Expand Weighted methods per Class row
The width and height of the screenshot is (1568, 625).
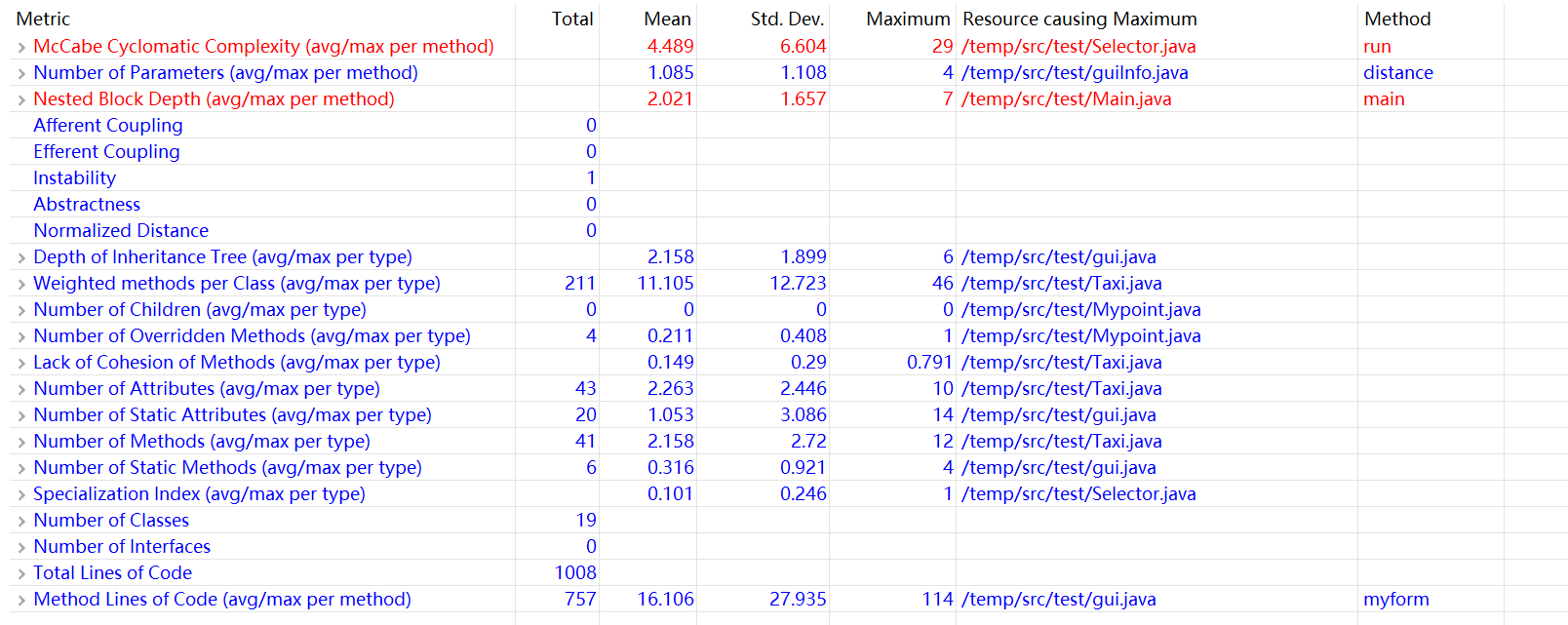pos(21,284)
